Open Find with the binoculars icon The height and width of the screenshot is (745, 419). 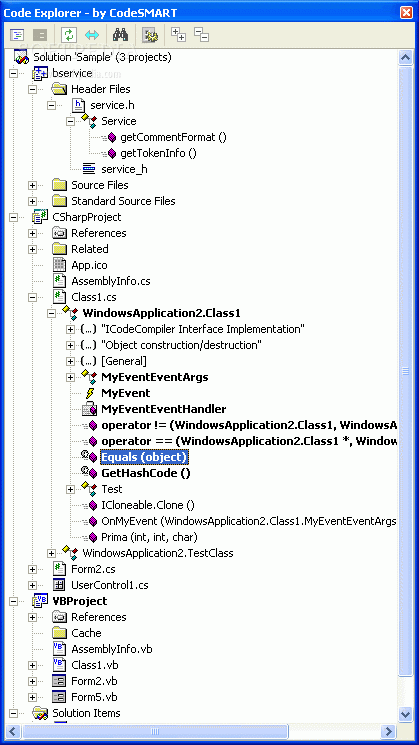point(121,35)
